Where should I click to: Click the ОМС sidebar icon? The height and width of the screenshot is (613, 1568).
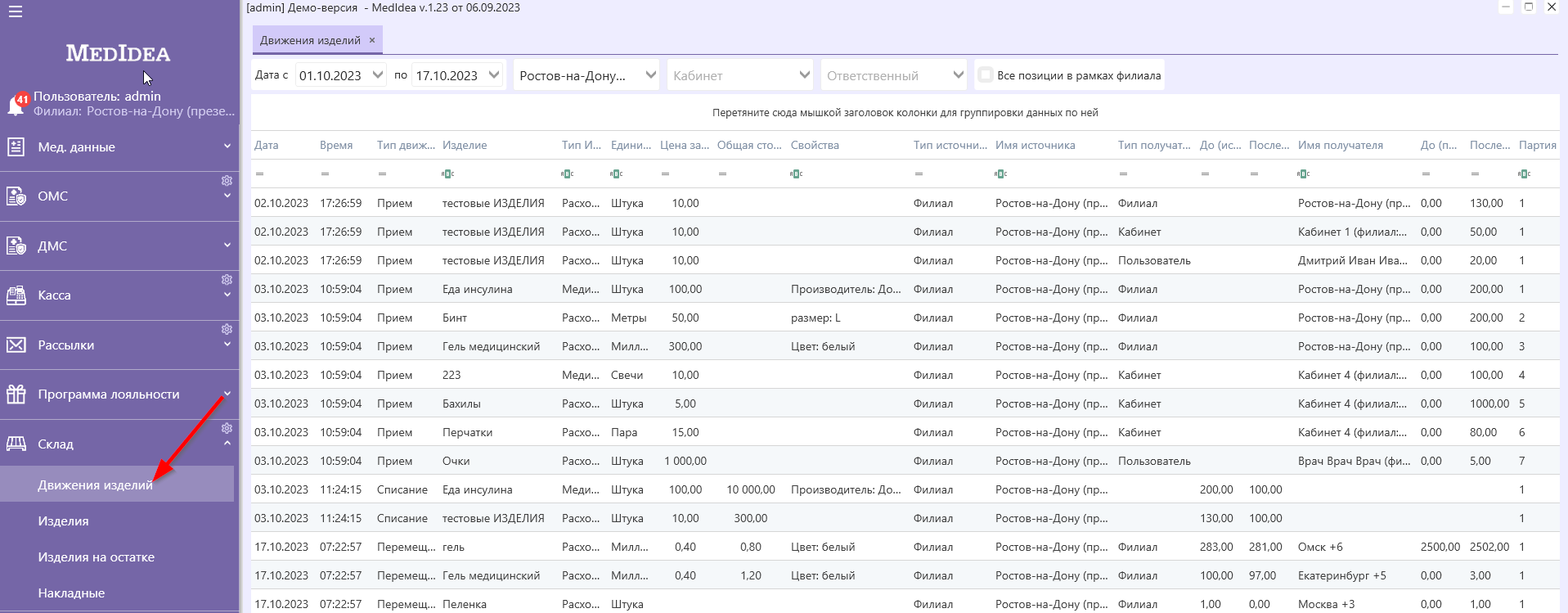pyautogui.click(x=16, y=196)
